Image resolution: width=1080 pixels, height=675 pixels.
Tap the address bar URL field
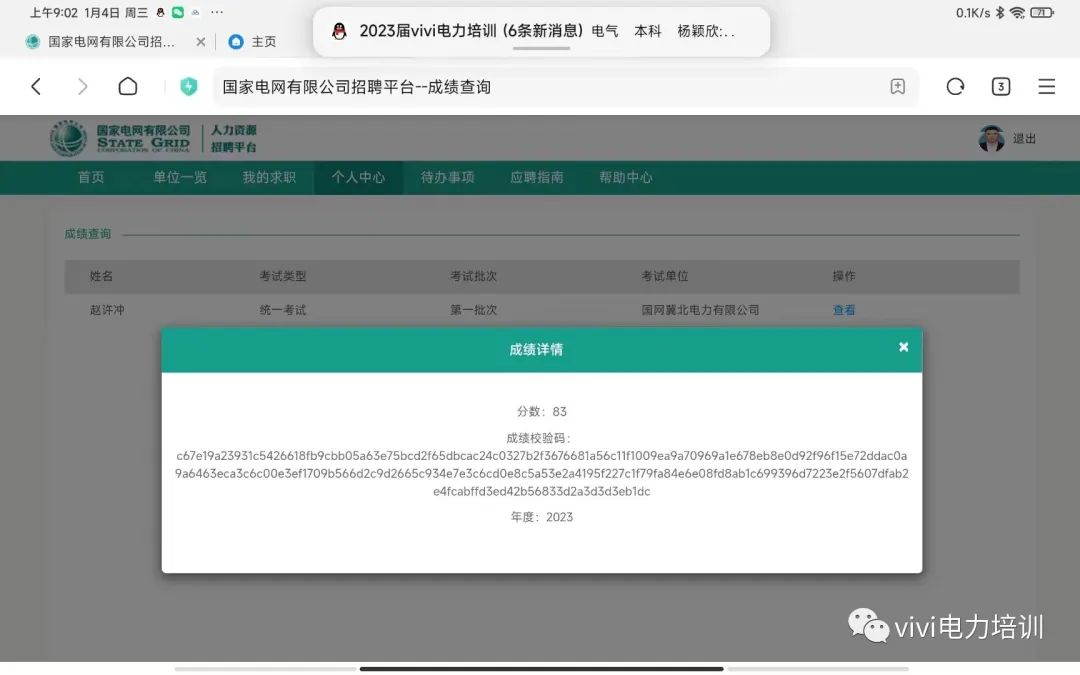click(x=540, y=87)
